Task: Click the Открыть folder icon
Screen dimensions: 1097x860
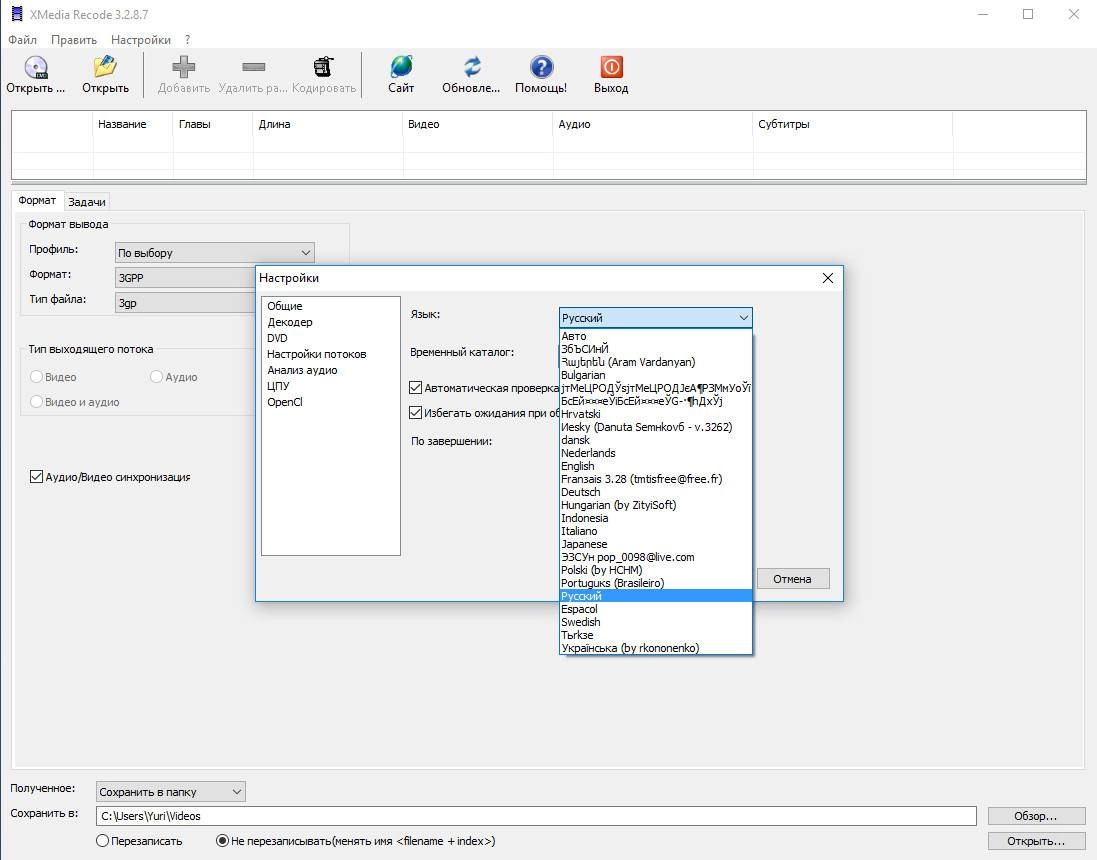Action: click(x=105, y=67)
